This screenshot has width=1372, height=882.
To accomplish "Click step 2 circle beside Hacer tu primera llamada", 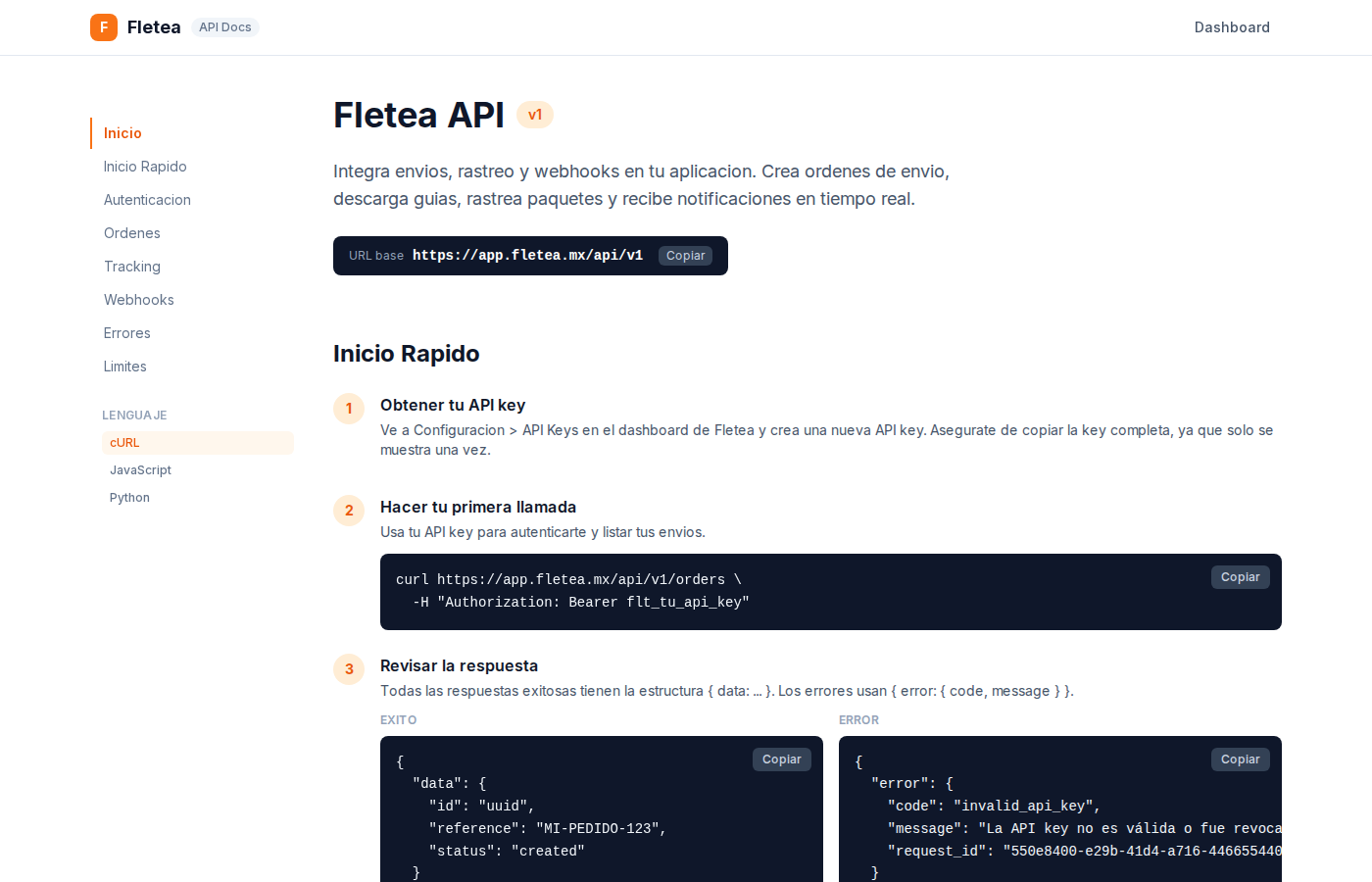I will [x=349, y=511].
